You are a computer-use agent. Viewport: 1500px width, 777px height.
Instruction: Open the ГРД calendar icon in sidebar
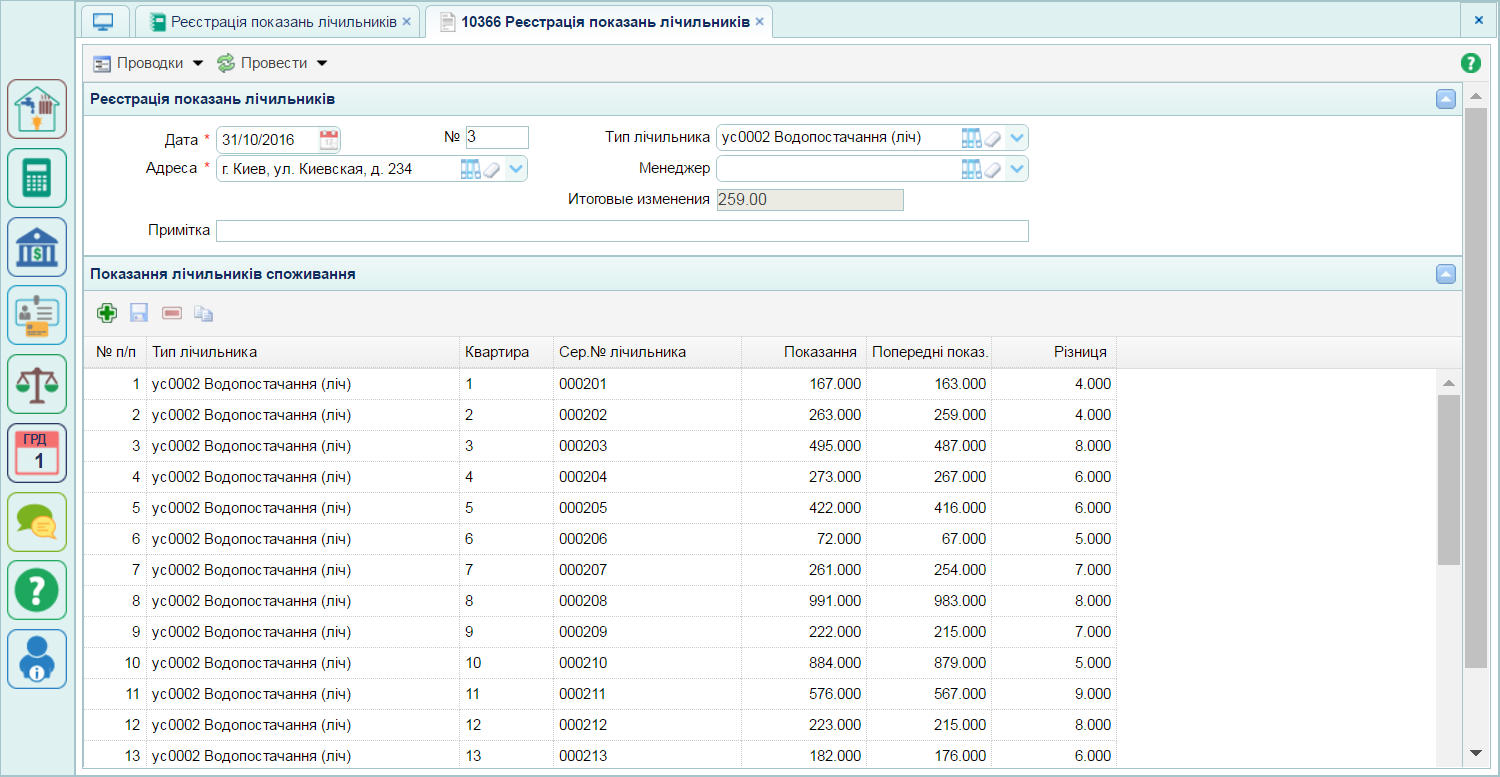[x=37, y=452]
